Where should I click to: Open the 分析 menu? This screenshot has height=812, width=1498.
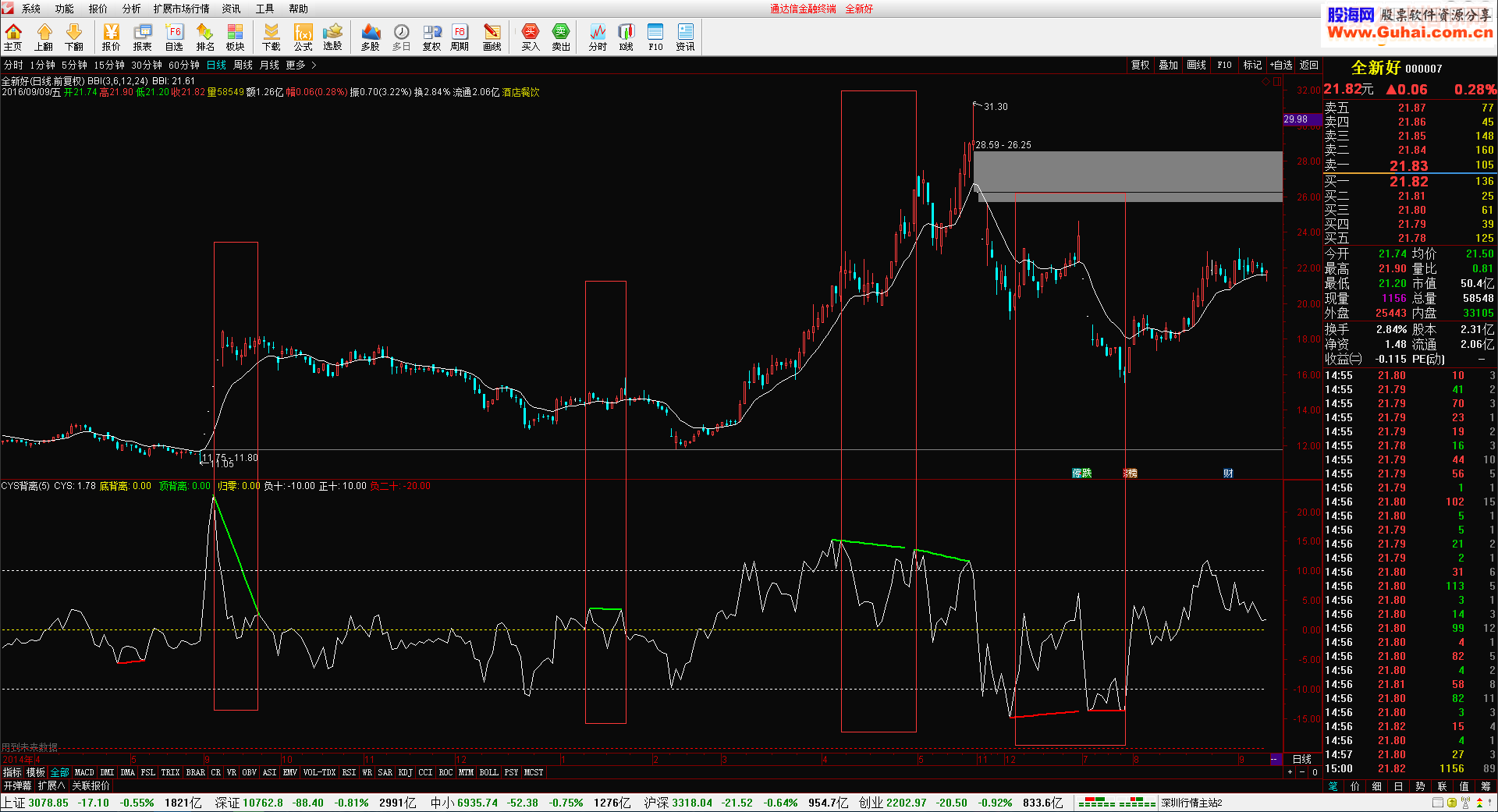click(132, 9)
